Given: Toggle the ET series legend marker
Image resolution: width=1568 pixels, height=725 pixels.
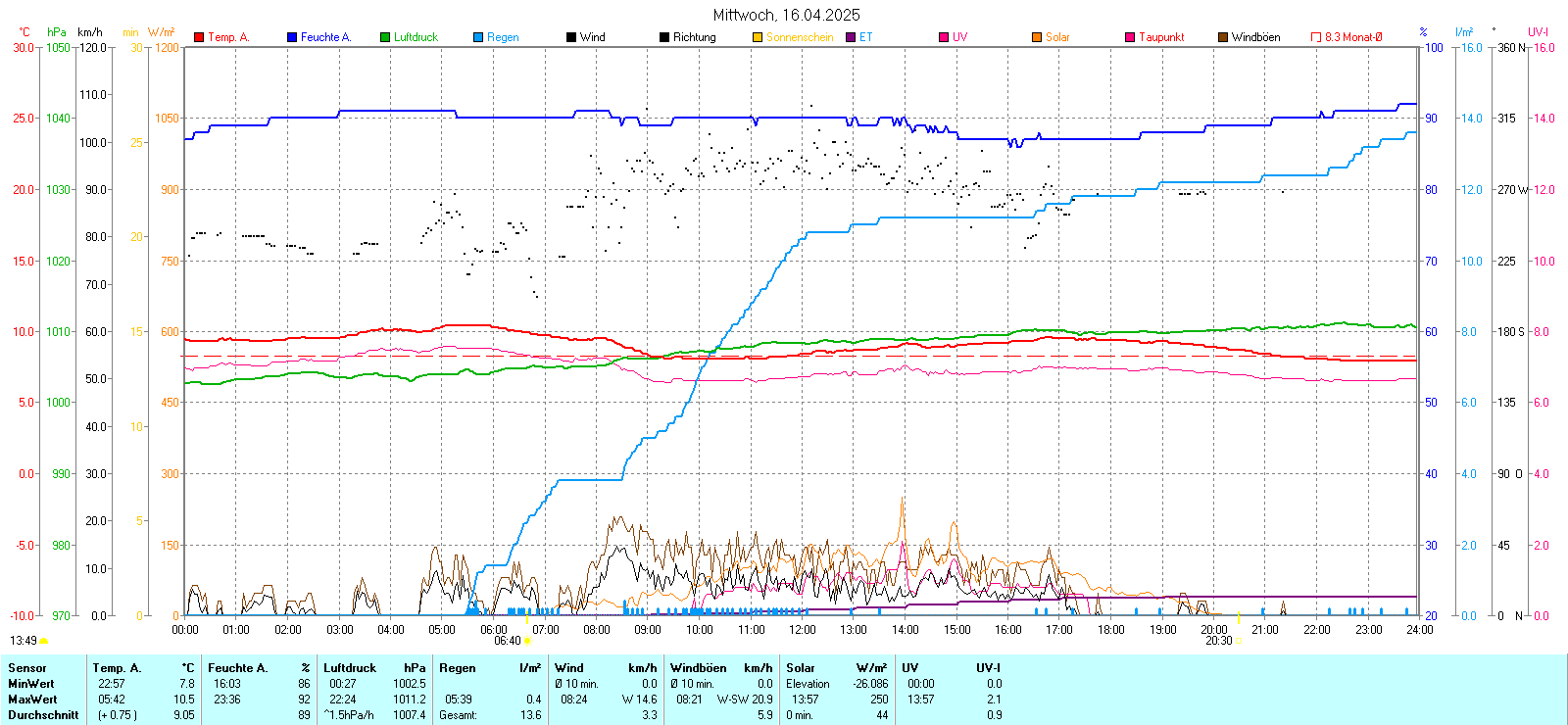Looking at the screenshot, I should tap(851, 37).
